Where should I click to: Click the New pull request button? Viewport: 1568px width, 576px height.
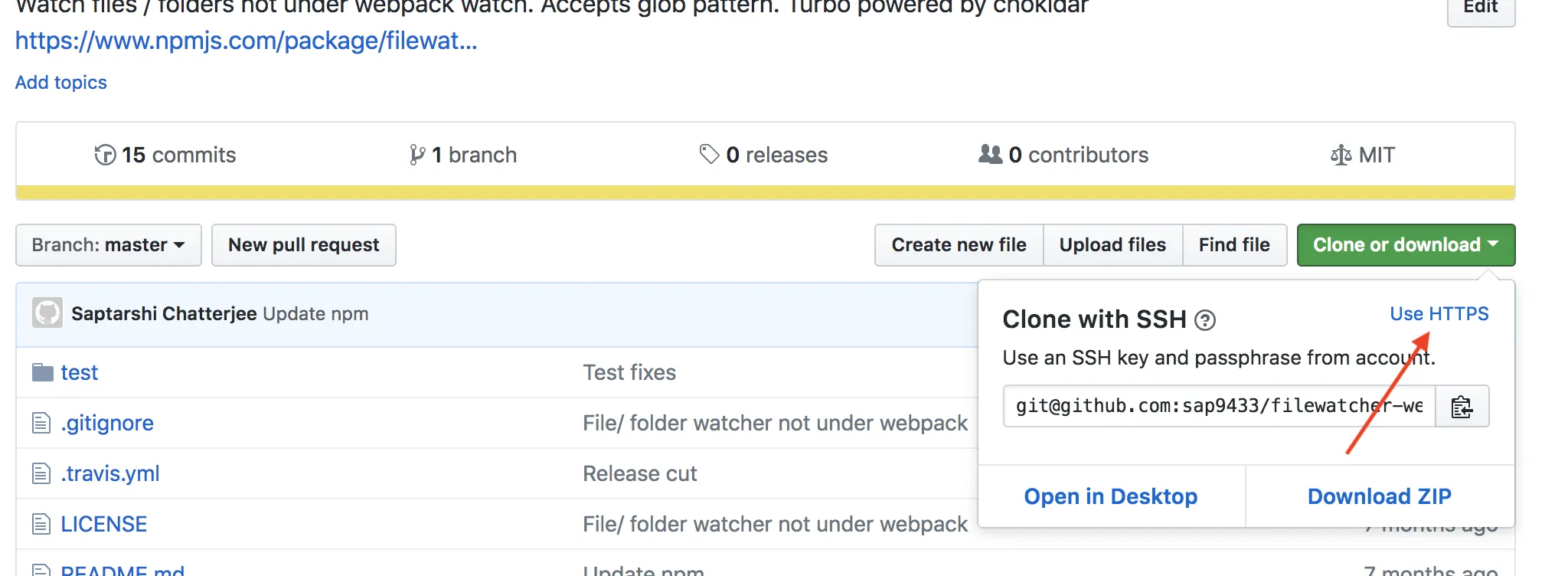click(303, 245)
